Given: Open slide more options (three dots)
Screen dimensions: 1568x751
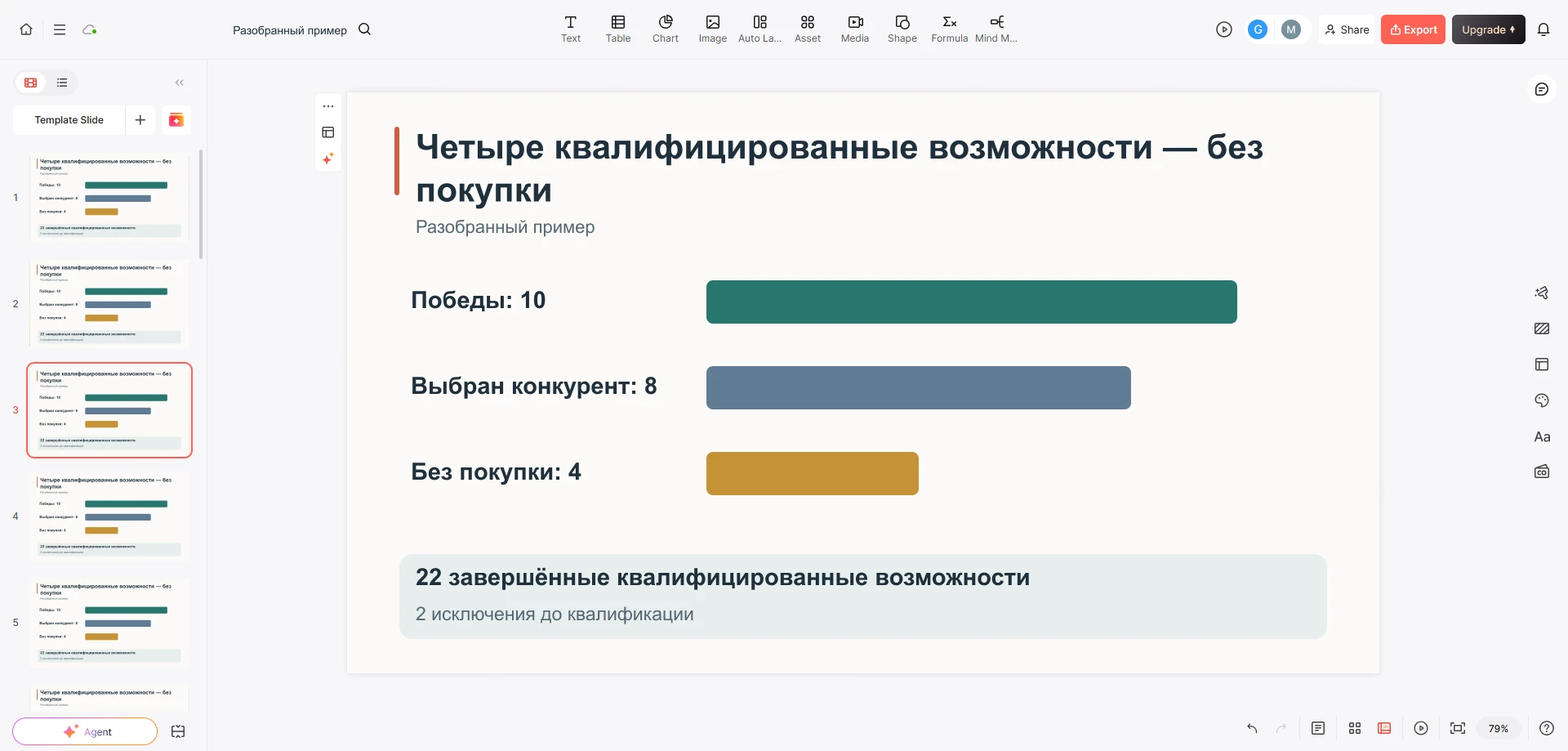Looking at the screenshot, I should point(328,106).
